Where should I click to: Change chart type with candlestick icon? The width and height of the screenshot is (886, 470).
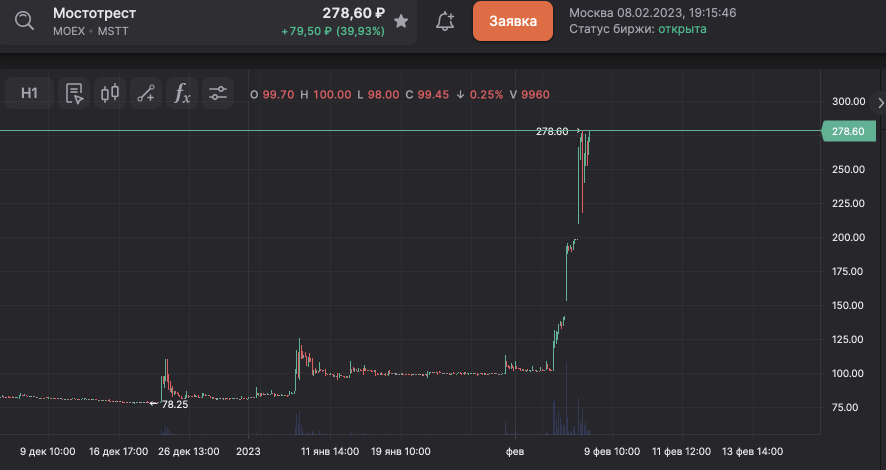(x=110, y=93)
